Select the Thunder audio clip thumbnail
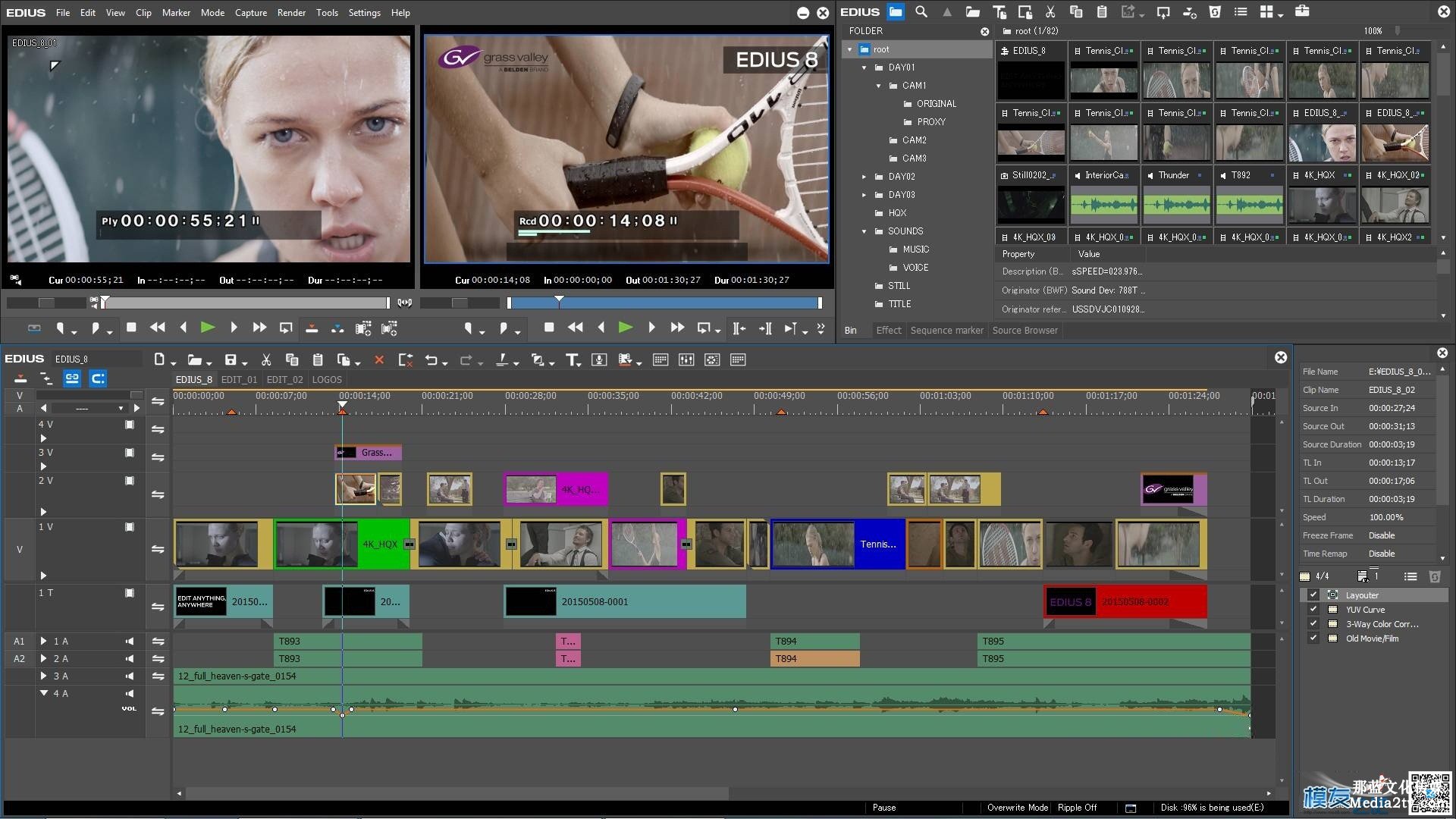The height and width of the screenshot is (819, 1456). (1176, 204)
